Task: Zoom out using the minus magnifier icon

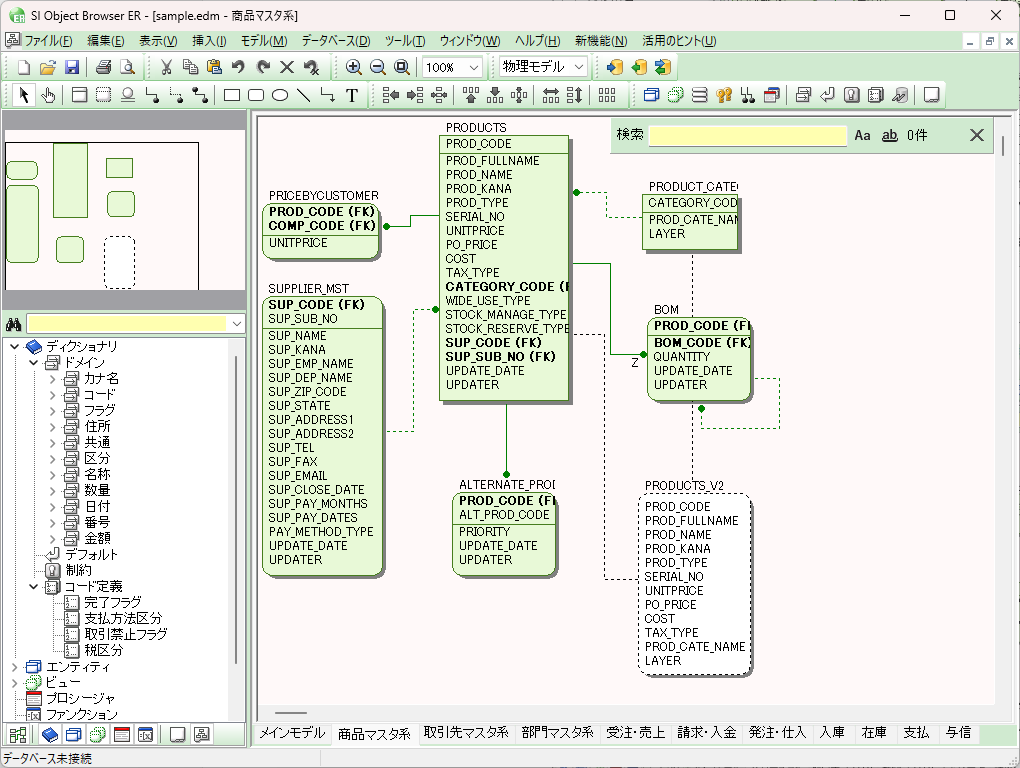Action: 378,67
